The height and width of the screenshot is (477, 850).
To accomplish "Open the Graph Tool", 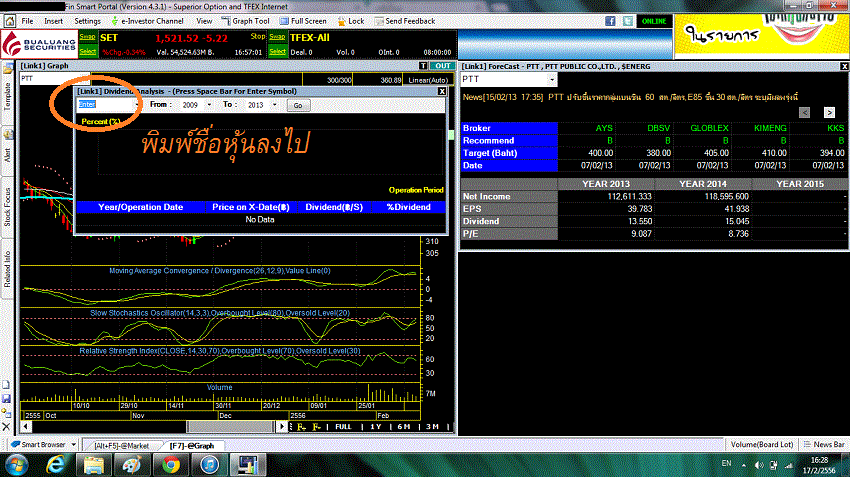I will 246,21.
